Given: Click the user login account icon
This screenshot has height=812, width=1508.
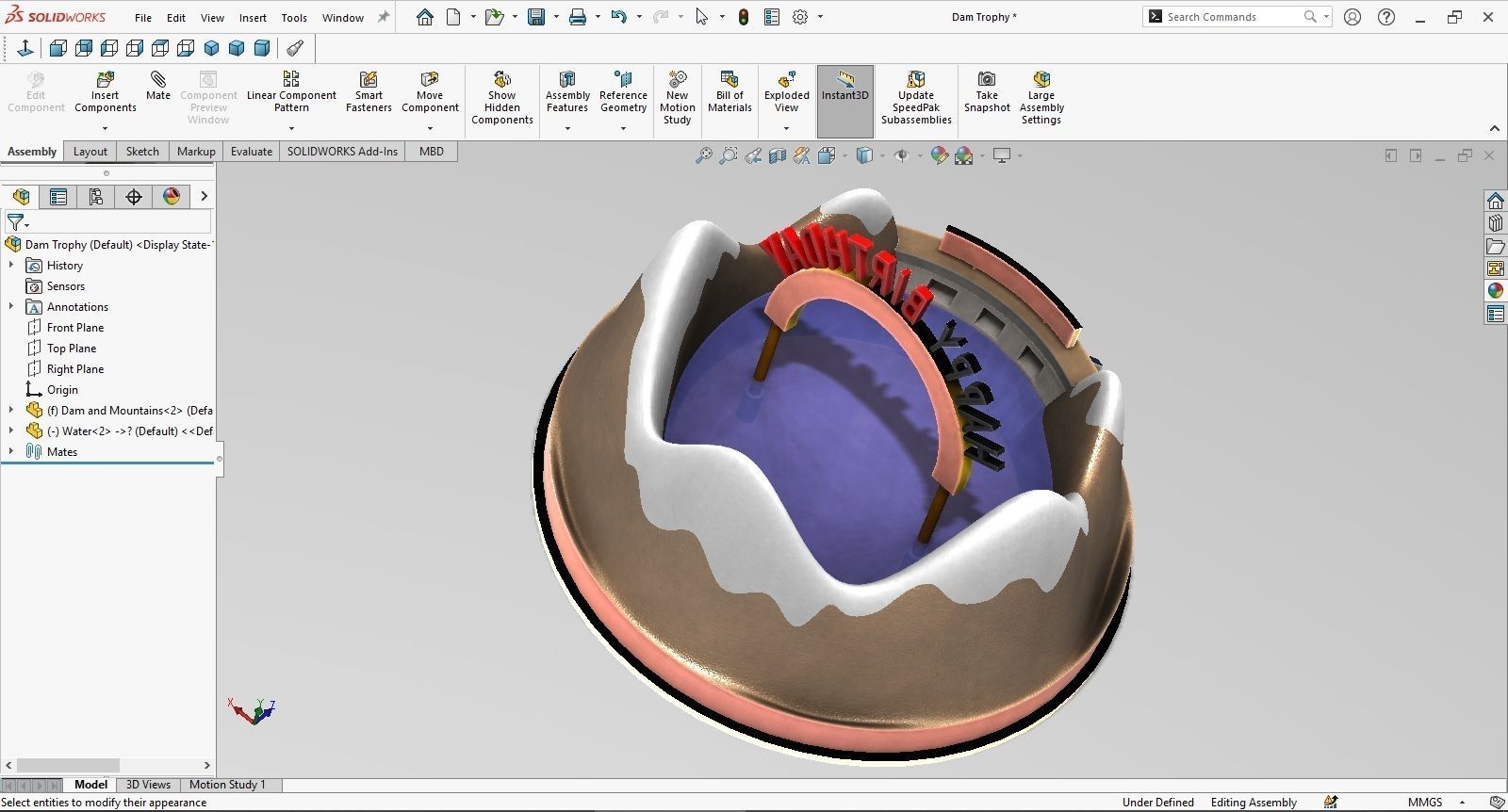Looking at the screenshot, I should tap(1352, 17).
